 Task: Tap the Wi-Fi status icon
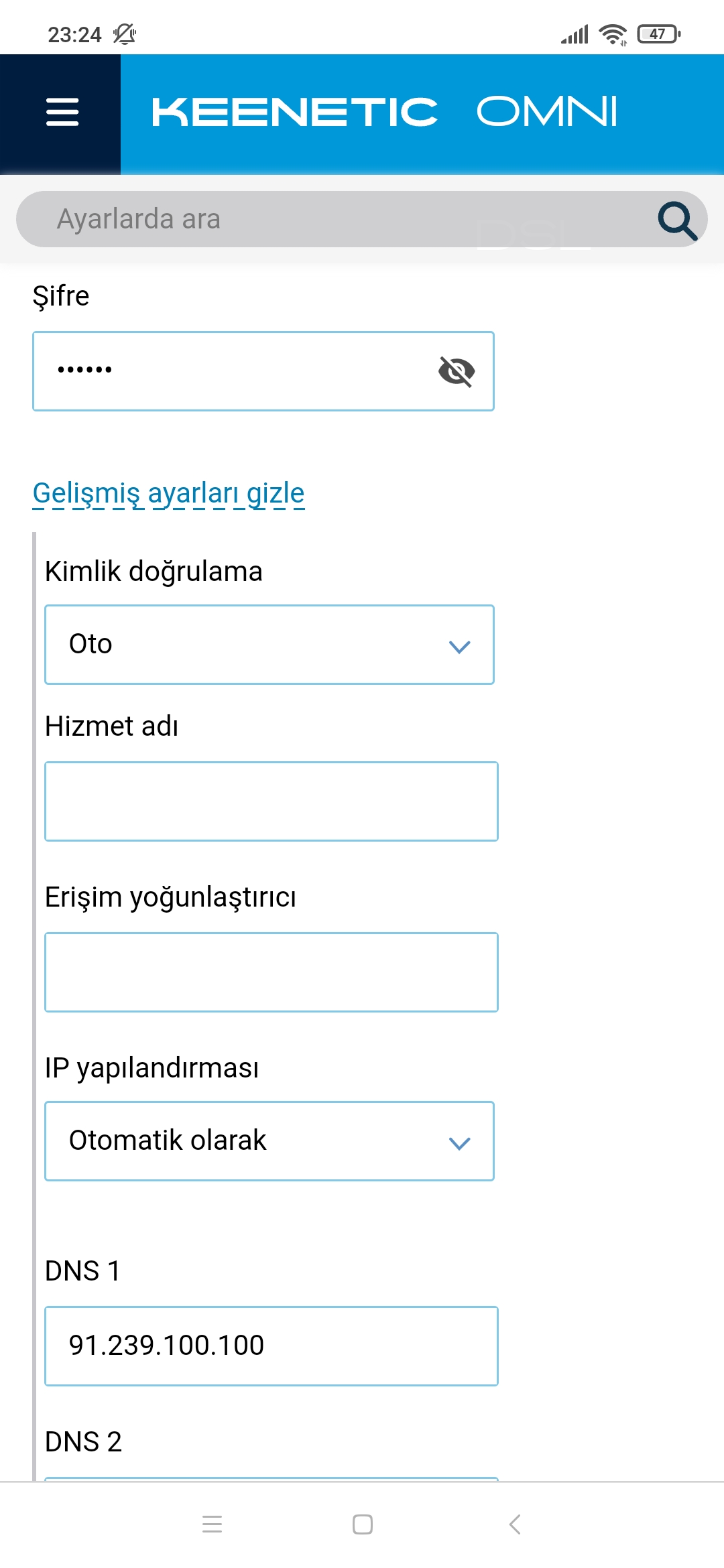tap(613, 34)
